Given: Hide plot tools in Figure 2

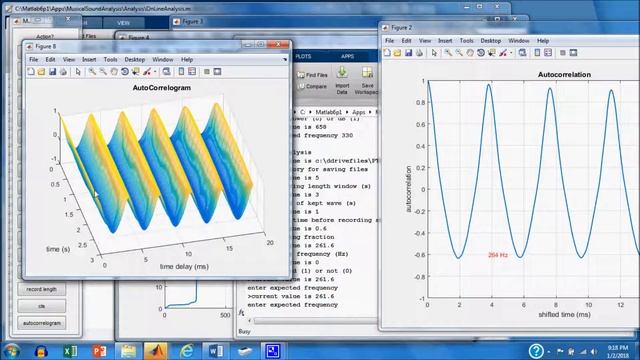Looking at the screenshot, I should pos(562,53).
